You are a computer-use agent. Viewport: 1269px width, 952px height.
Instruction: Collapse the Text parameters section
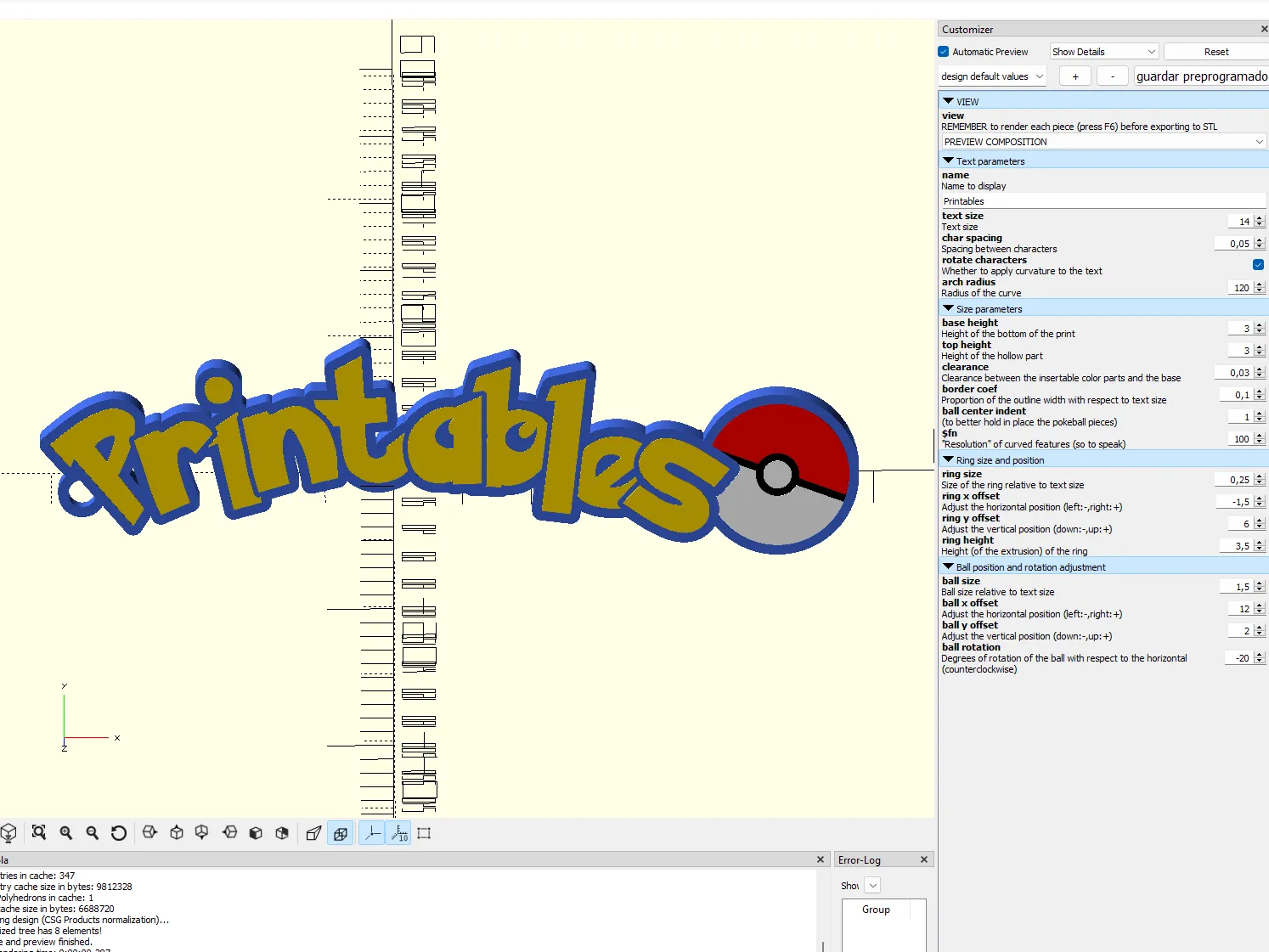(x=949, y=160)
